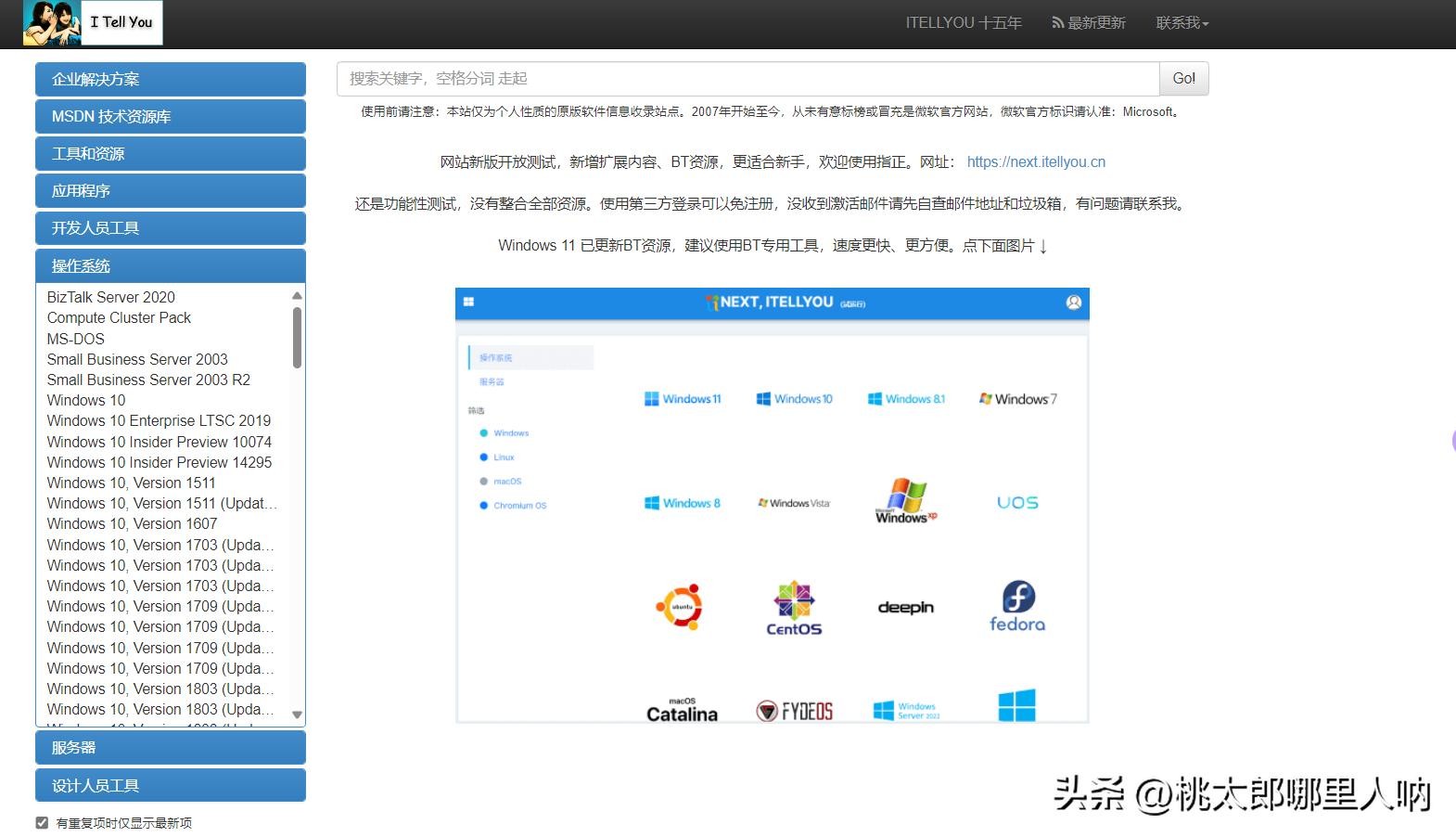Click the Windows 11 logo in preview
Viewport: 1456px width, 837px height.
point(683,399)
